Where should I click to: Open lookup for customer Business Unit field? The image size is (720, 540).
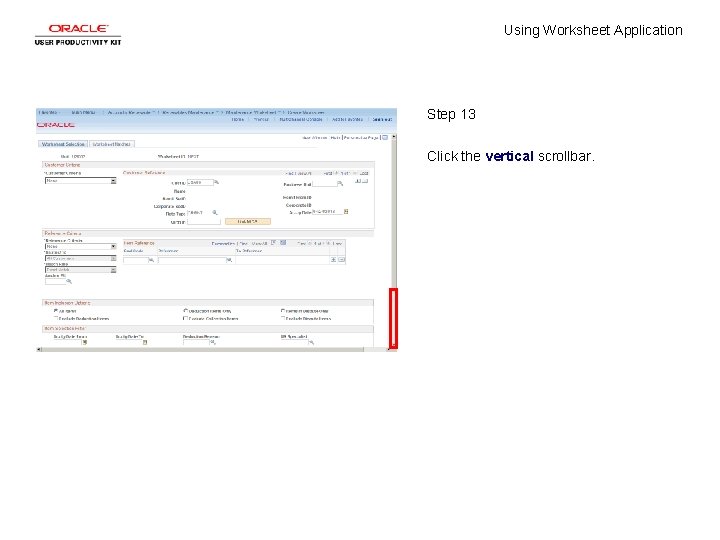[340, 184]
